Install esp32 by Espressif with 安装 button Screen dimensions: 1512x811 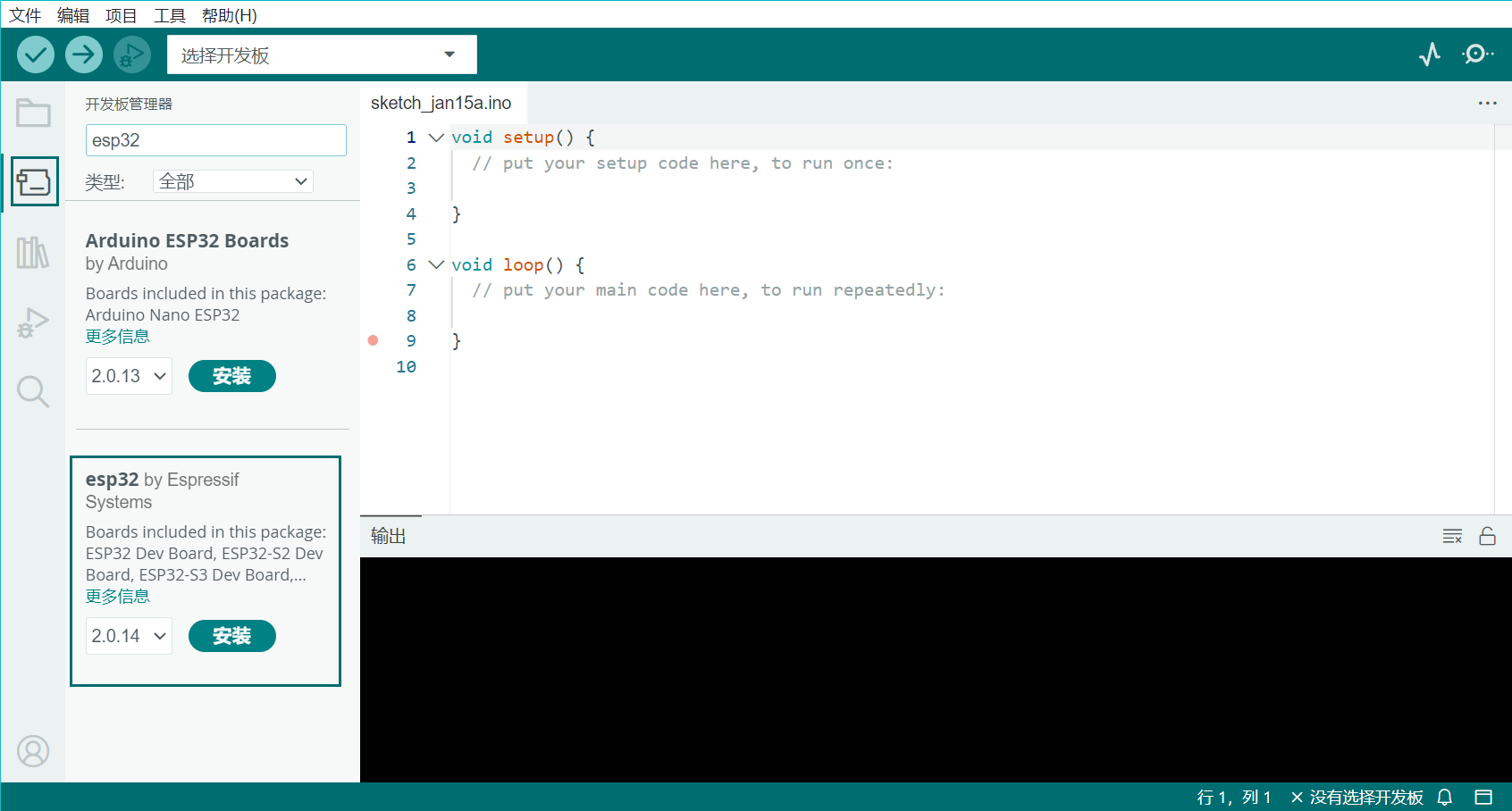click(x=232, y=636)
